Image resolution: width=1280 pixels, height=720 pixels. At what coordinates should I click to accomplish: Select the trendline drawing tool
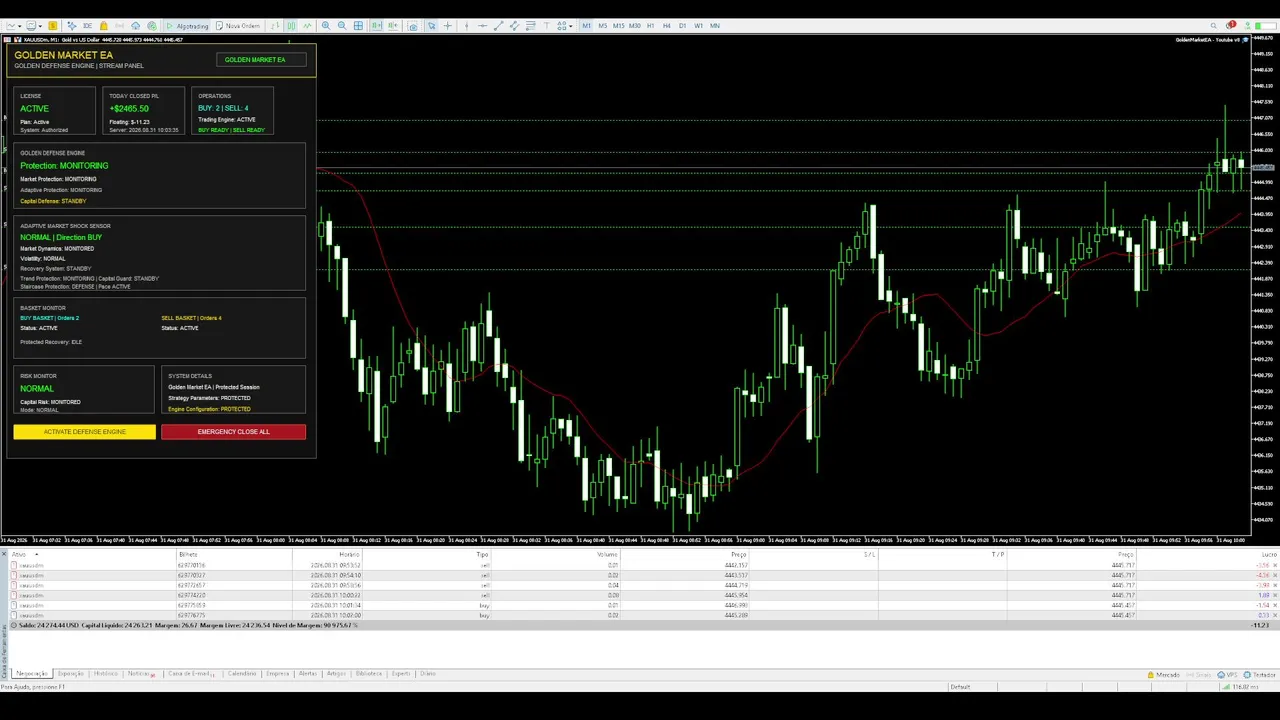pyautogui.click(x=499, y=26)
